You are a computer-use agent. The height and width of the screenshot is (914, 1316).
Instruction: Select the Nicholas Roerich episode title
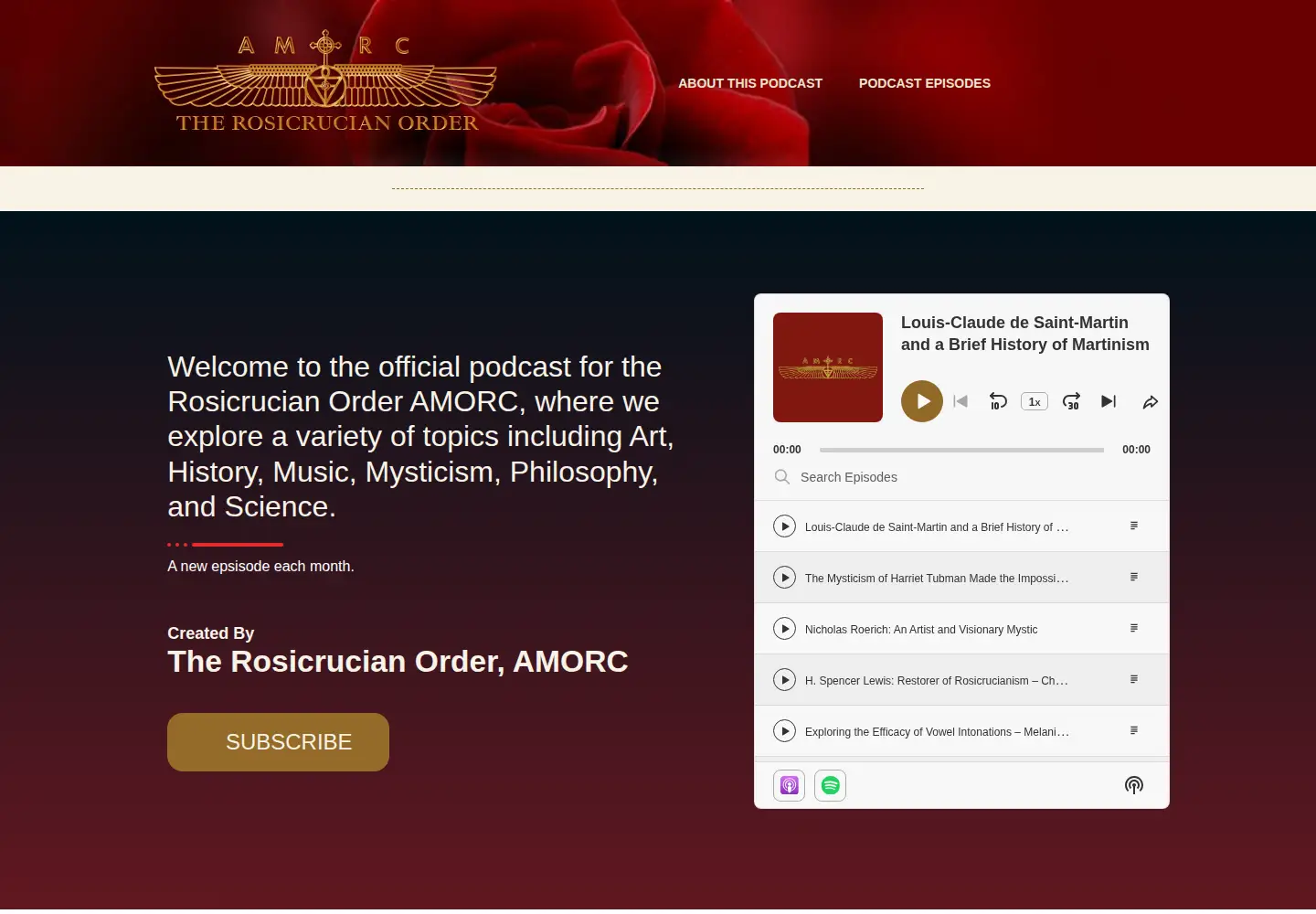921,630
